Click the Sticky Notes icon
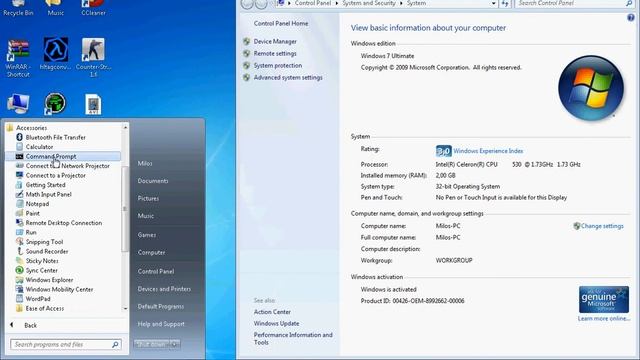The height and width of the screenshot is (360, 640). tap(19, 260)
